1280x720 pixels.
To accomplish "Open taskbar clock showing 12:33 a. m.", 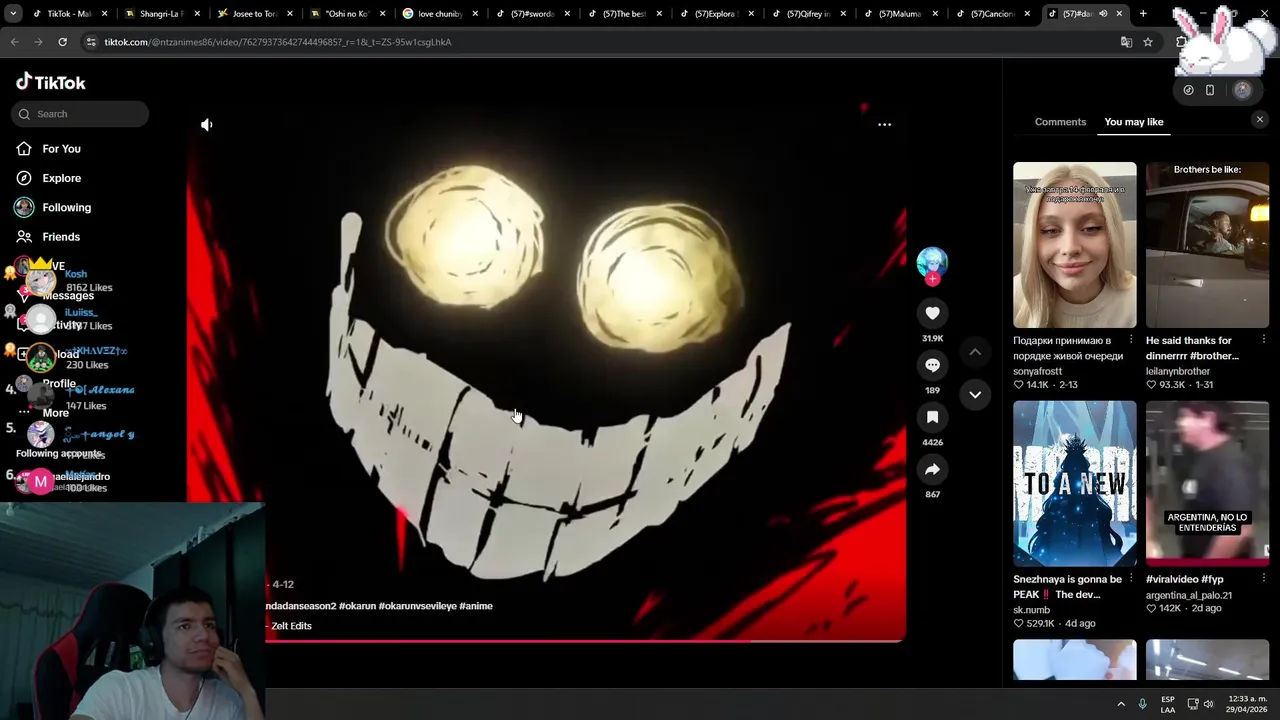I will coord(1248,704).
